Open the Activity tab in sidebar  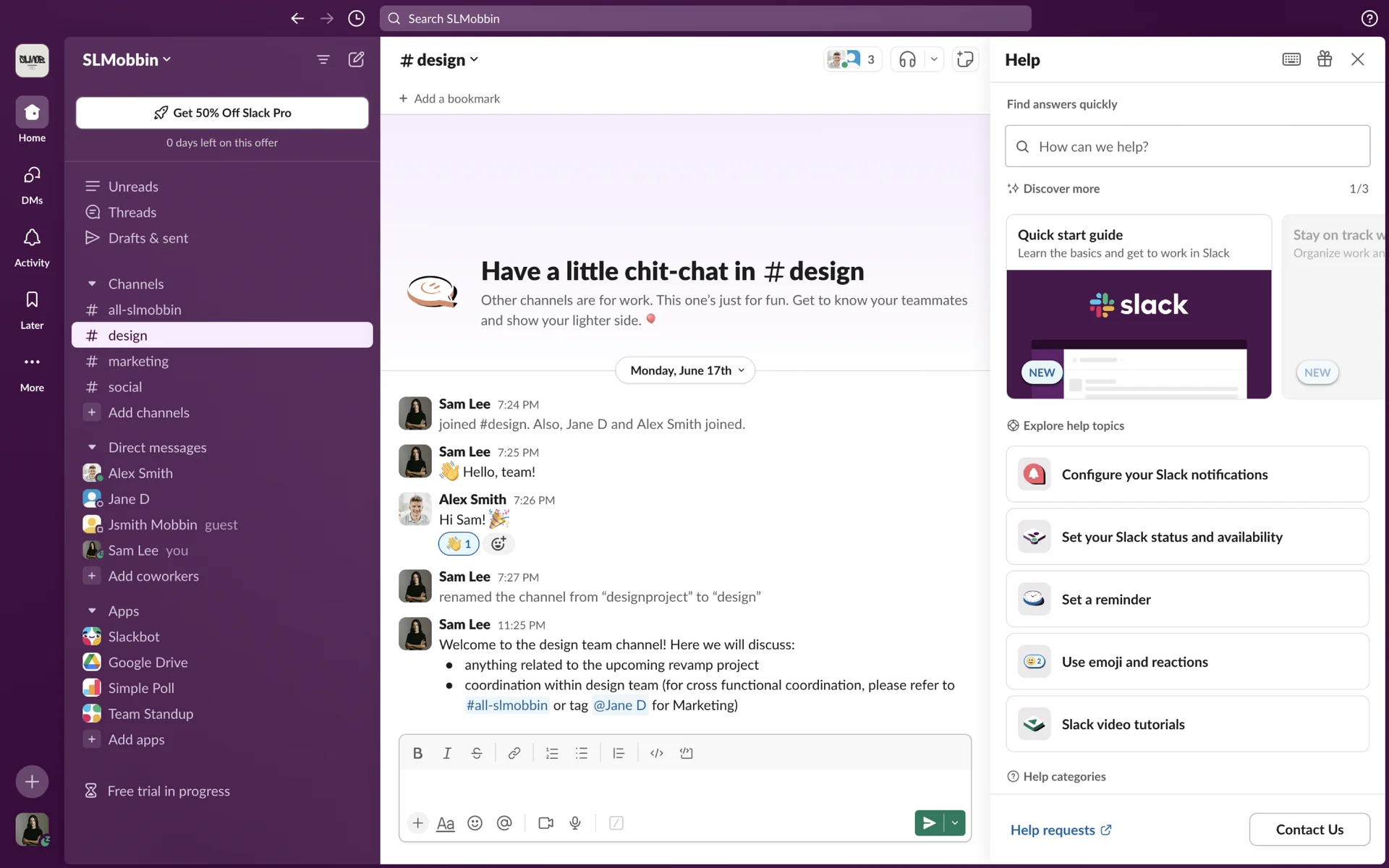coord(32,247)
